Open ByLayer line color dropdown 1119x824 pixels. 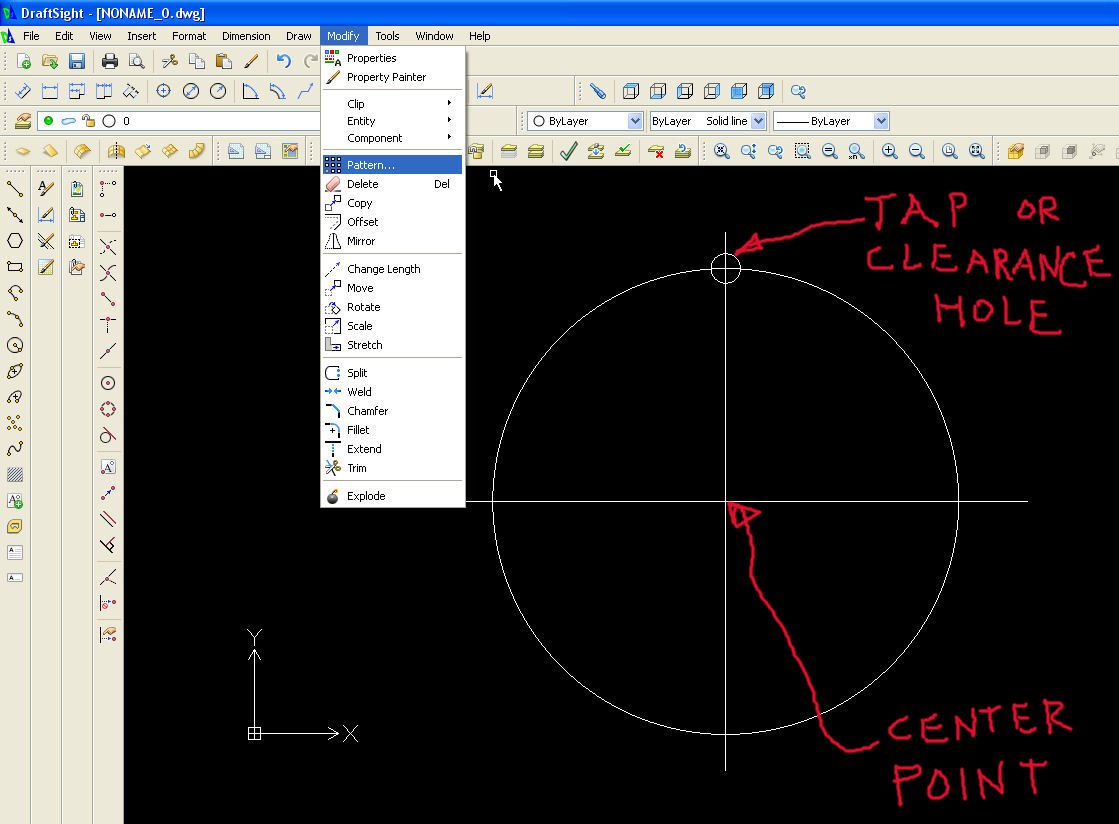(x=635, y=121)
